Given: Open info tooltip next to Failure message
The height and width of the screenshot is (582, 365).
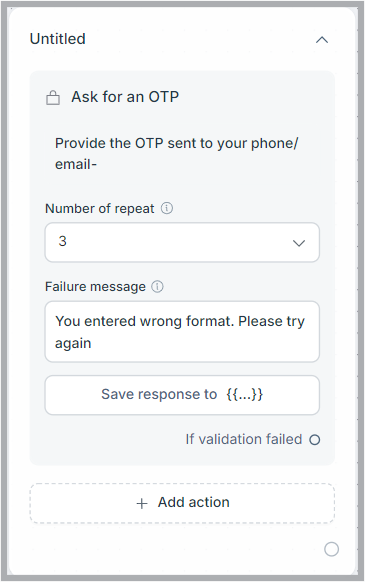Looking at the screenshot, I should [157, 287].
